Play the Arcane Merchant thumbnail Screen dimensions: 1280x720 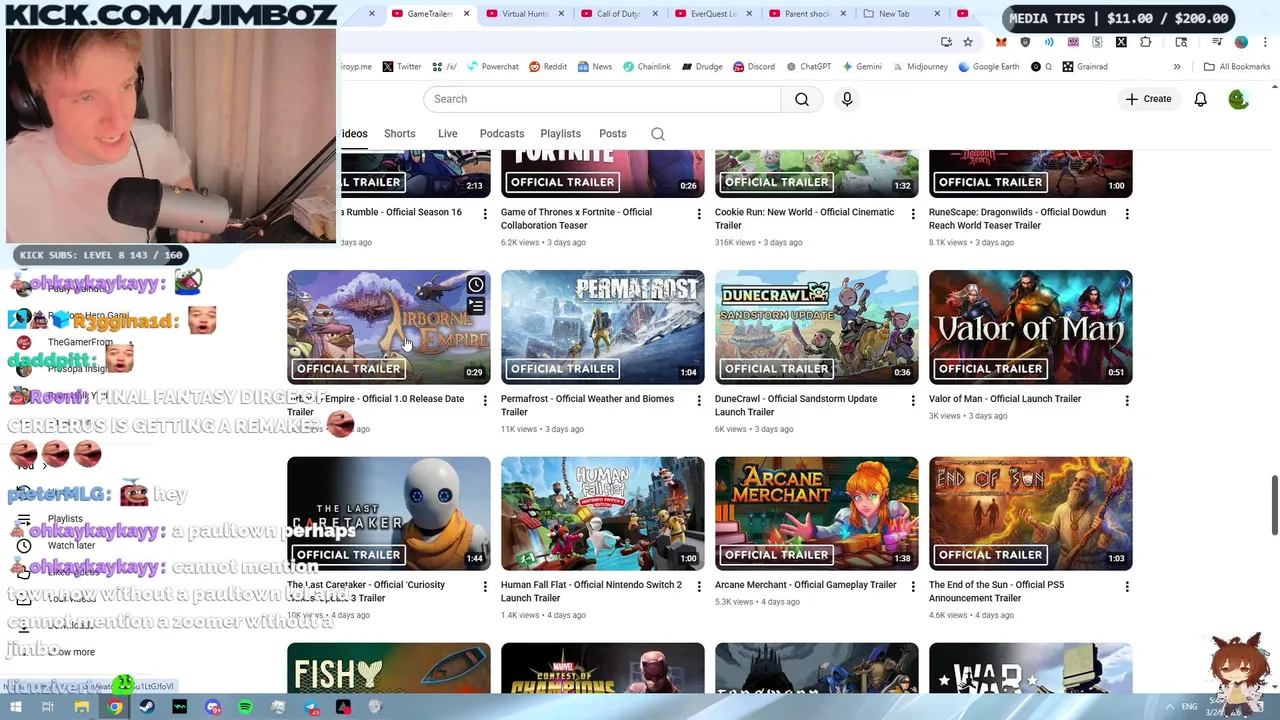pos(817,514)
